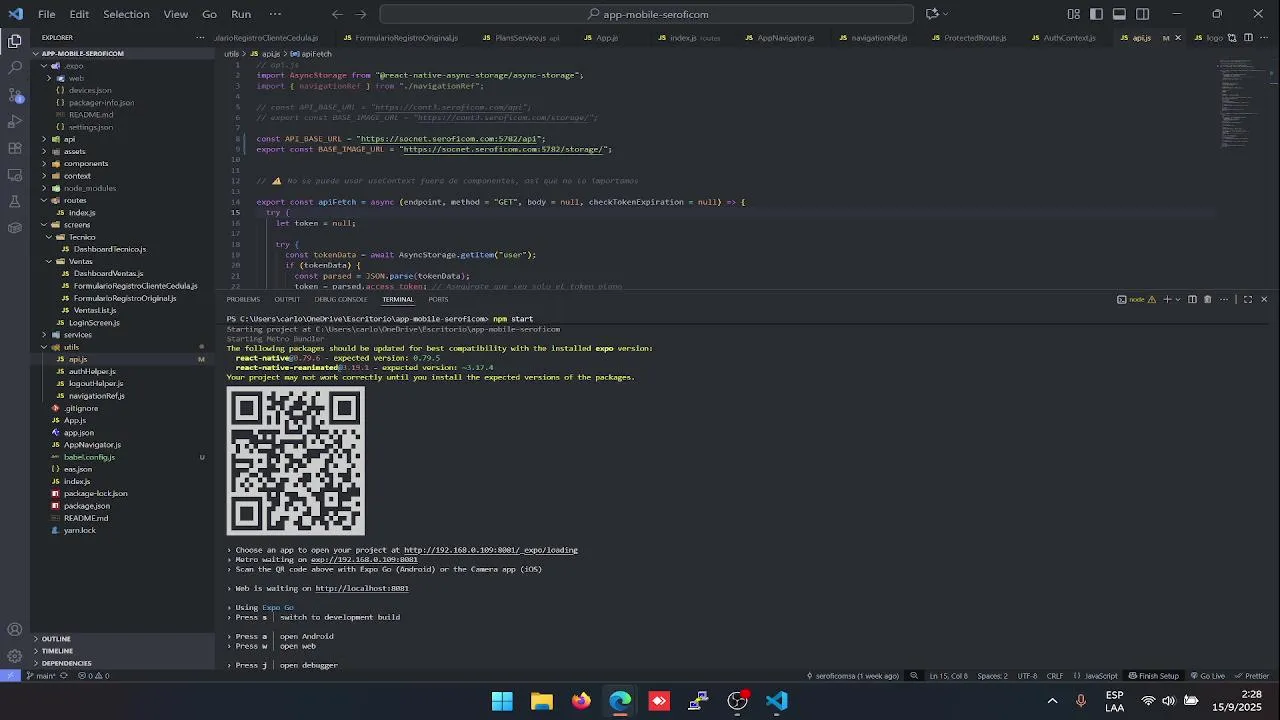Open the Windows Start menu
Image resolution: width=1280 pixels, height=720 pixels.
[x=502, y=701]
